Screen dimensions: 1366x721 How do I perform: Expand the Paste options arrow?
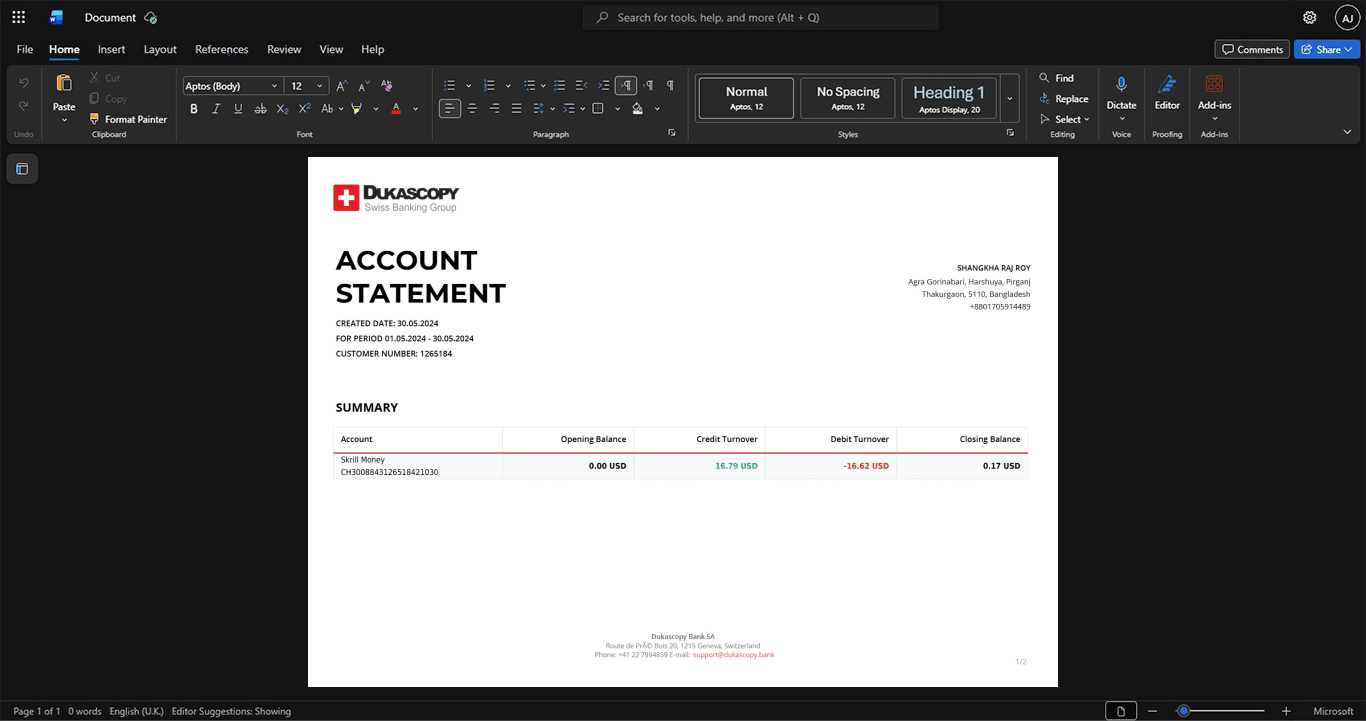(64, 120)
